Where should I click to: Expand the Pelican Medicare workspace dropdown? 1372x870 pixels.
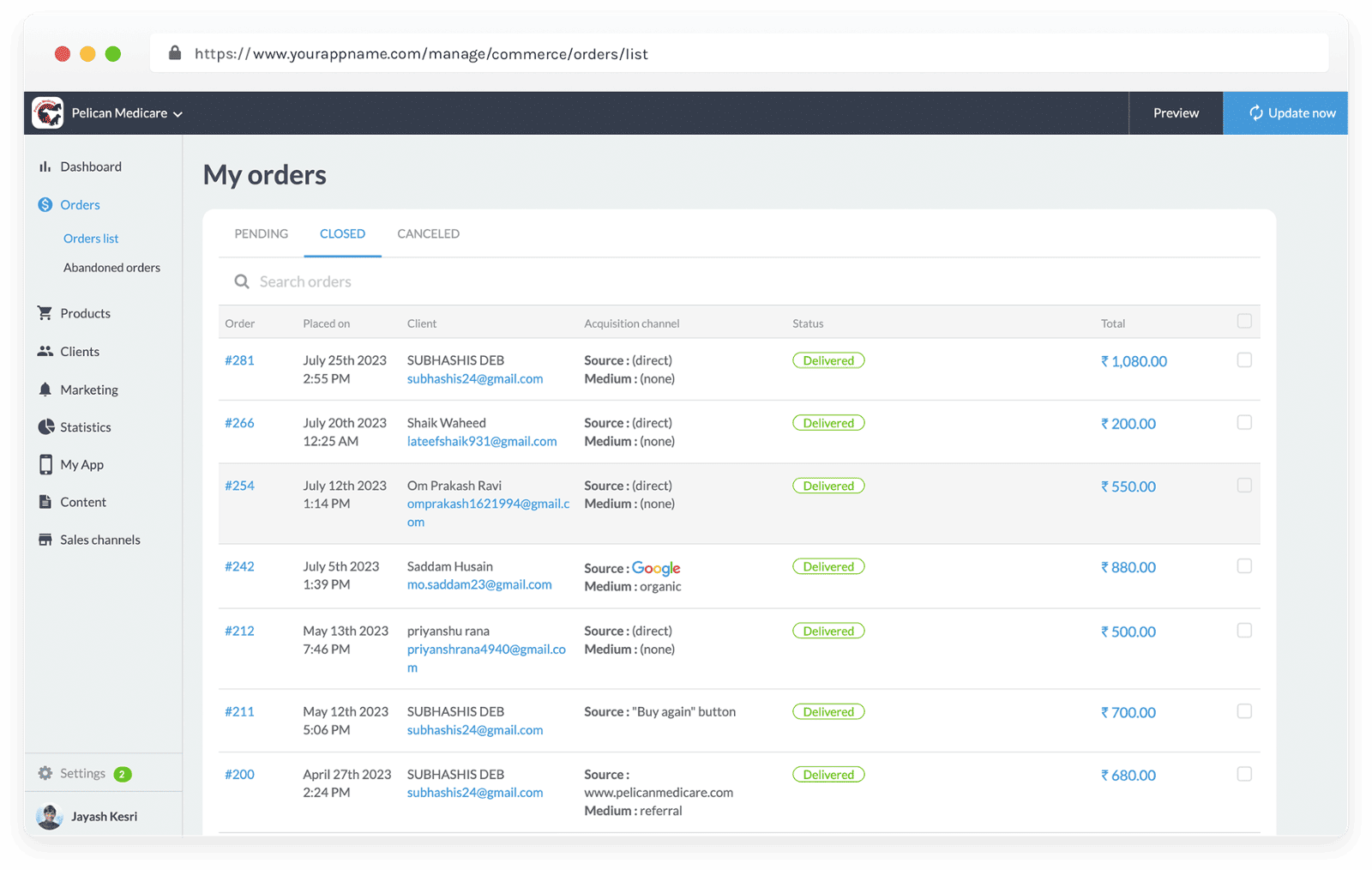pyautogui.click(x=178, y=112)
